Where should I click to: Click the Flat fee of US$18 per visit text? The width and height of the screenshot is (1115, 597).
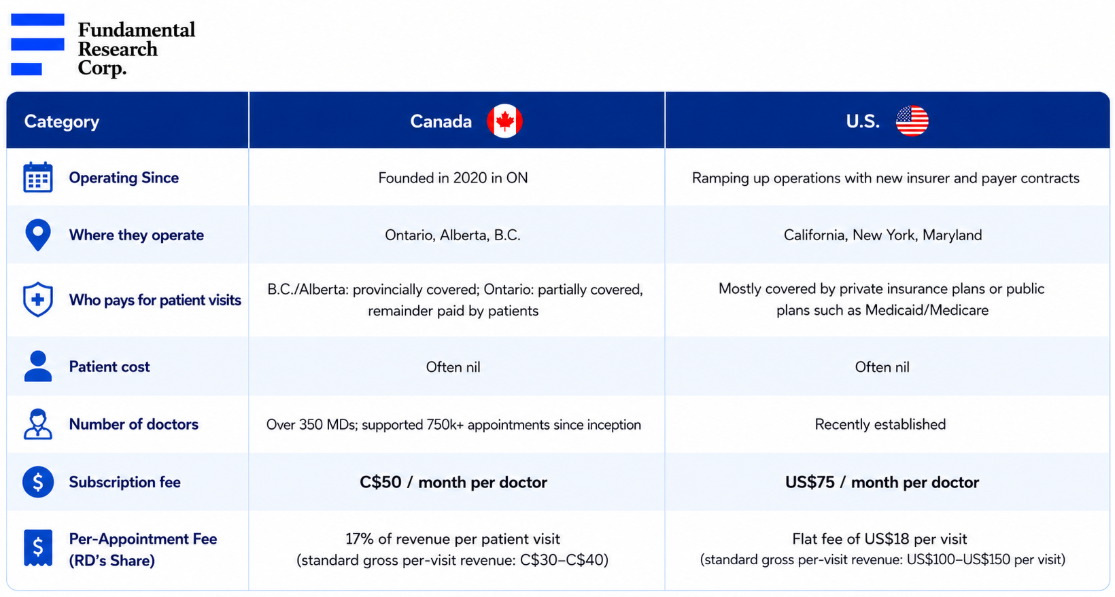[880, 539]
